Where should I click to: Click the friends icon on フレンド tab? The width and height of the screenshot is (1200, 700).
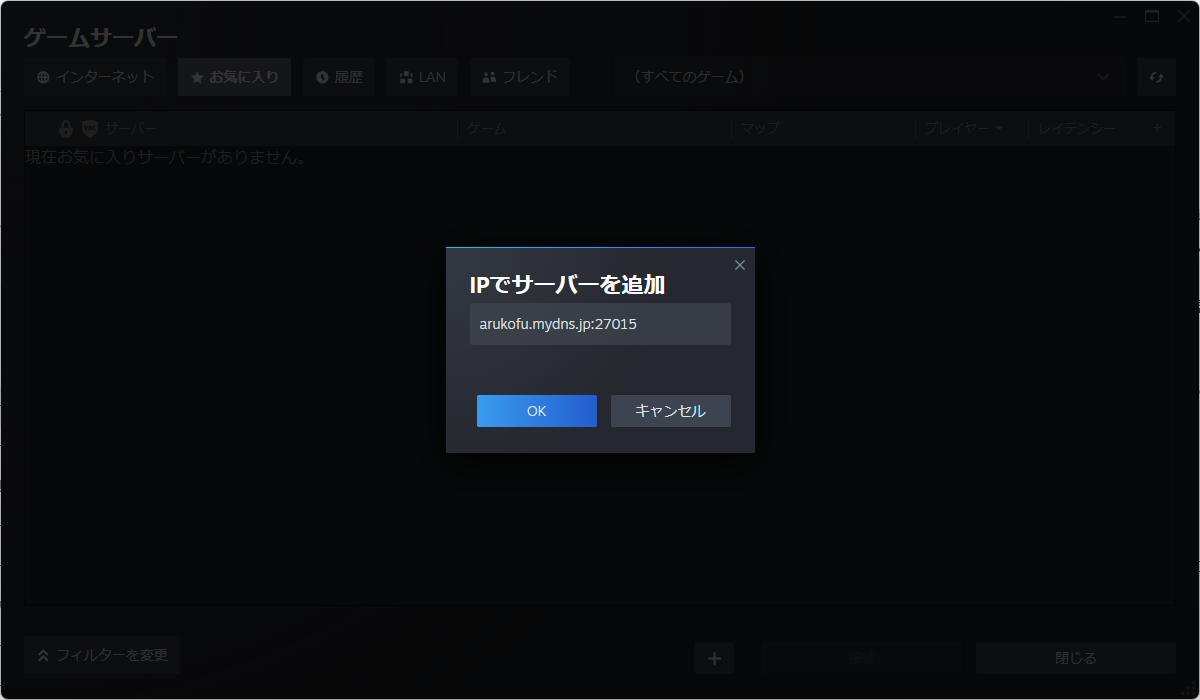[489, 77]
